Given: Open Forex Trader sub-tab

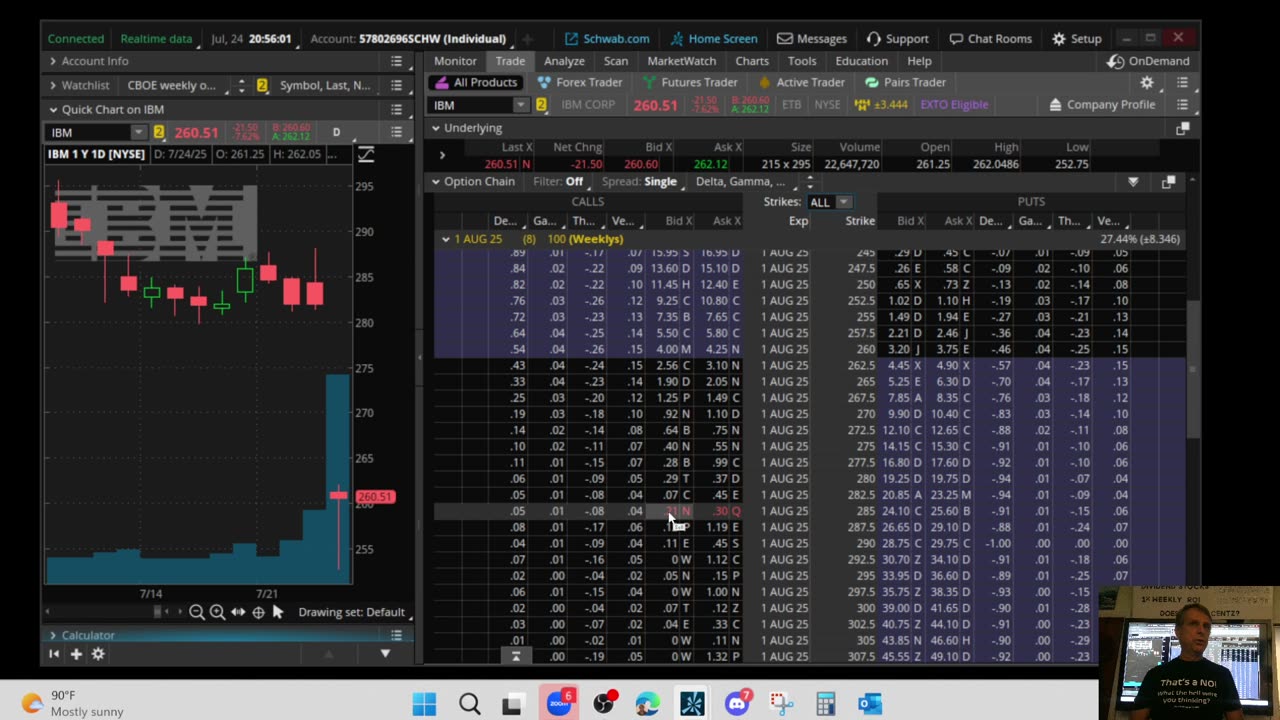Looking at the screenshot, I should coord(579,82).
